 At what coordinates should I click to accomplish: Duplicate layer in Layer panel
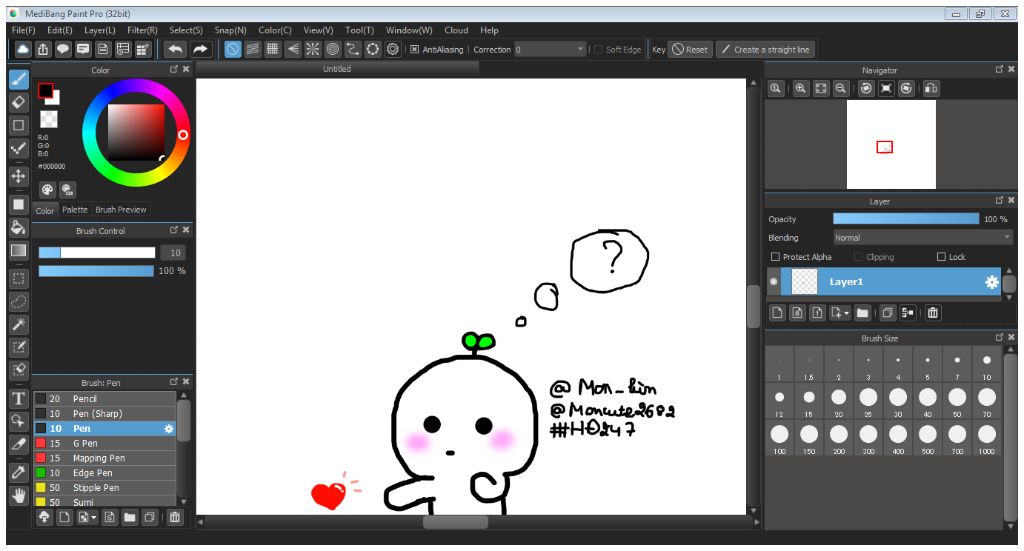click(887, 313)
